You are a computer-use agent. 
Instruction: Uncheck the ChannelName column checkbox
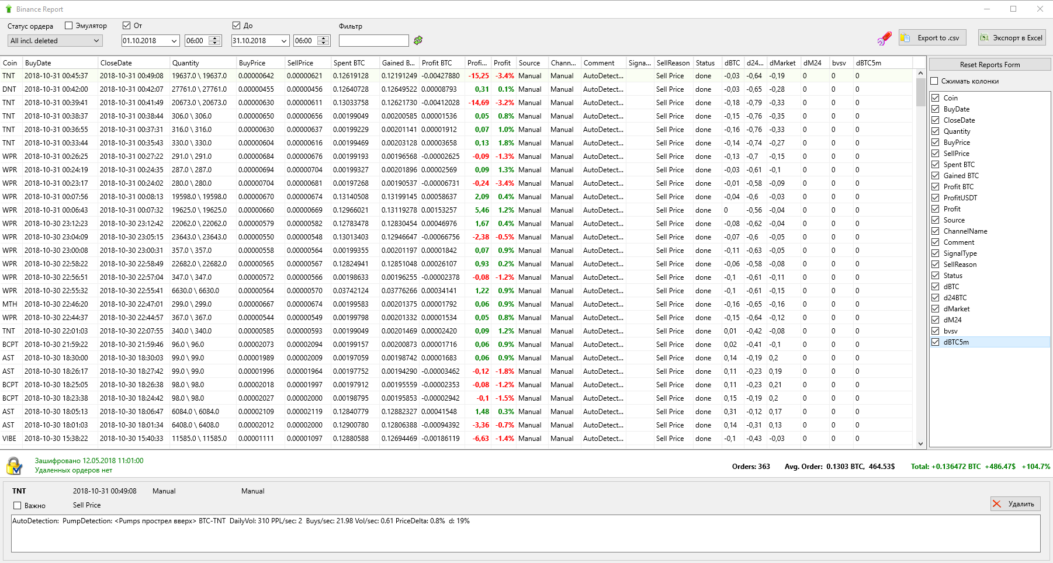935,231
